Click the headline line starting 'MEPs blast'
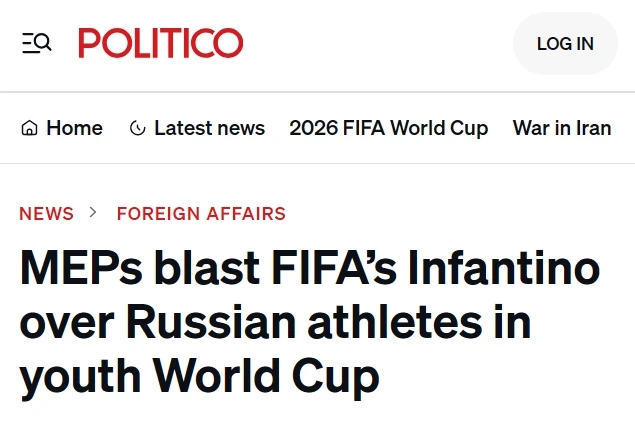The height and width of the screenshot is (426, 635). point(310,268)
